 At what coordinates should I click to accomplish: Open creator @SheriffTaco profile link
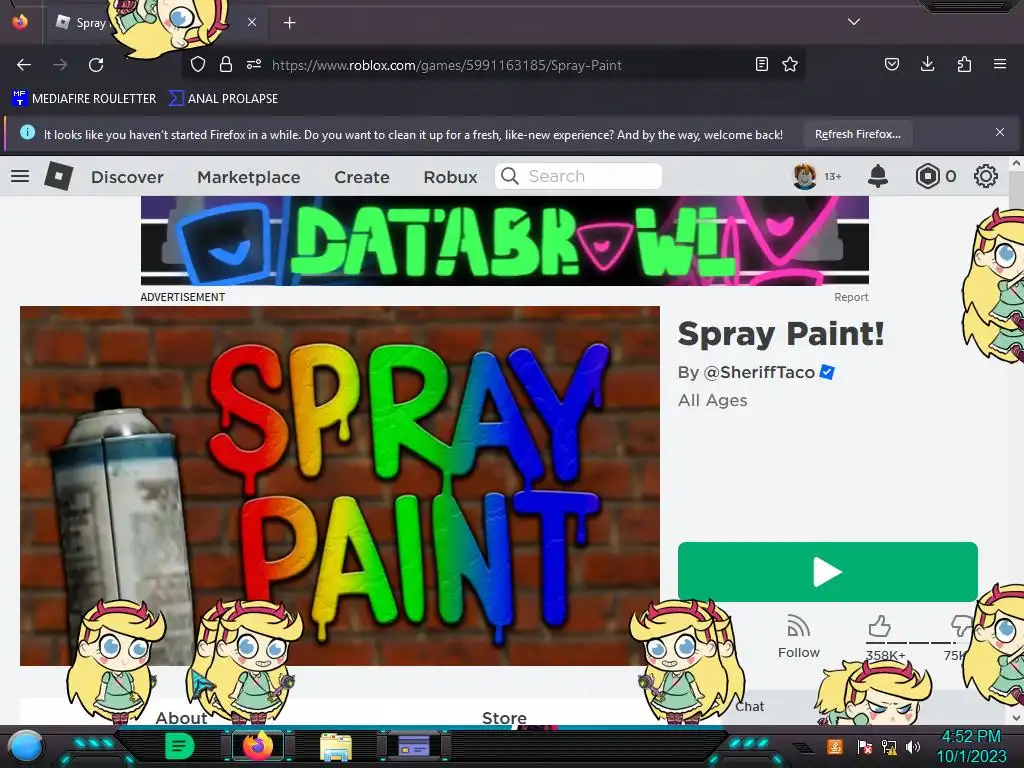[759, 372]
